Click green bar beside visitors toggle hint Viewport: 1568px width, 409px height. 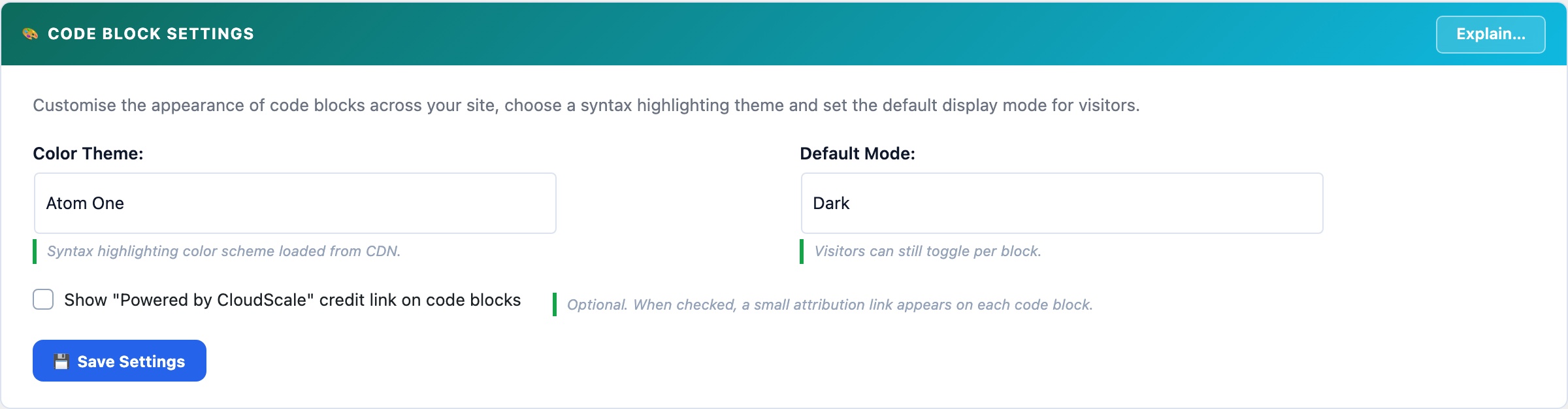[802, 252]
